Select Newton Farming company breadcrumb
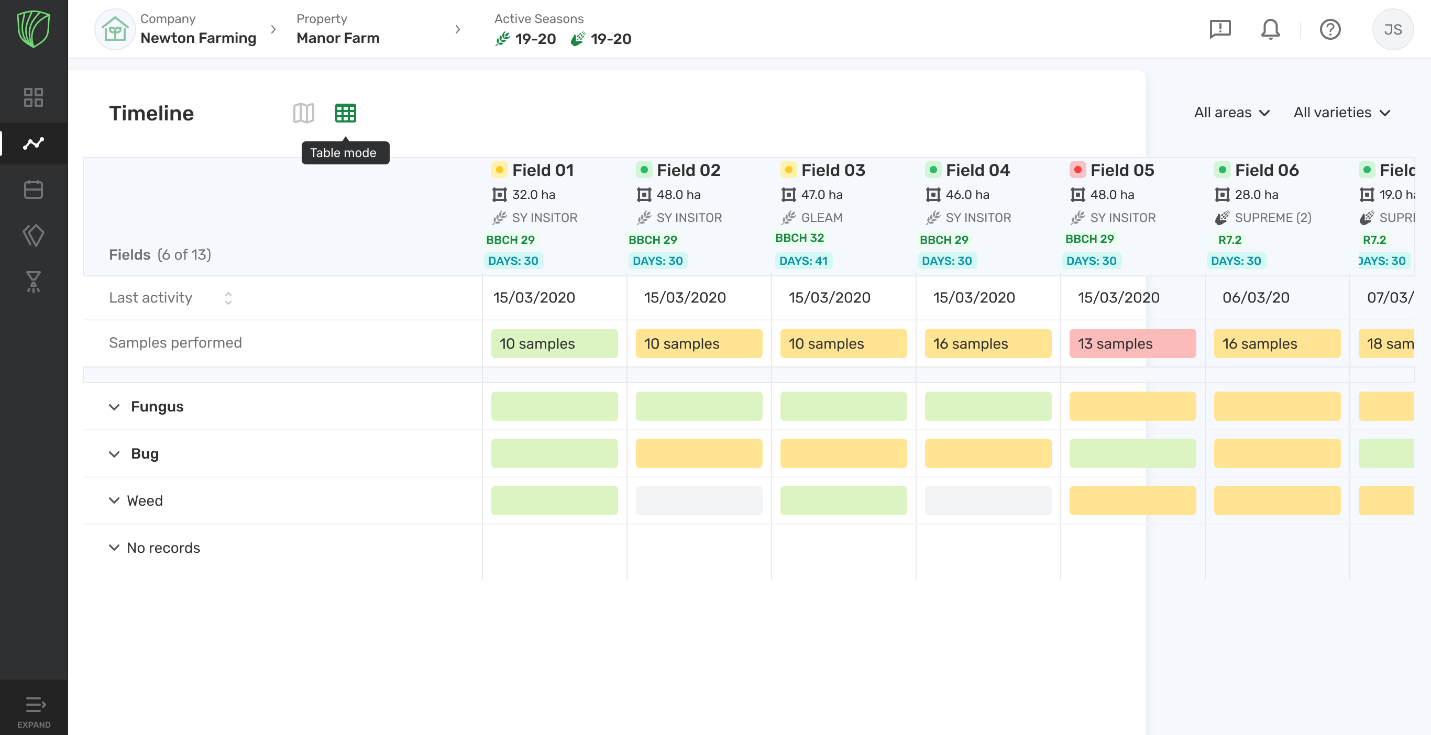Viewport: 1431px width, 735px height. pyautogui.click(x=197, y=38)
